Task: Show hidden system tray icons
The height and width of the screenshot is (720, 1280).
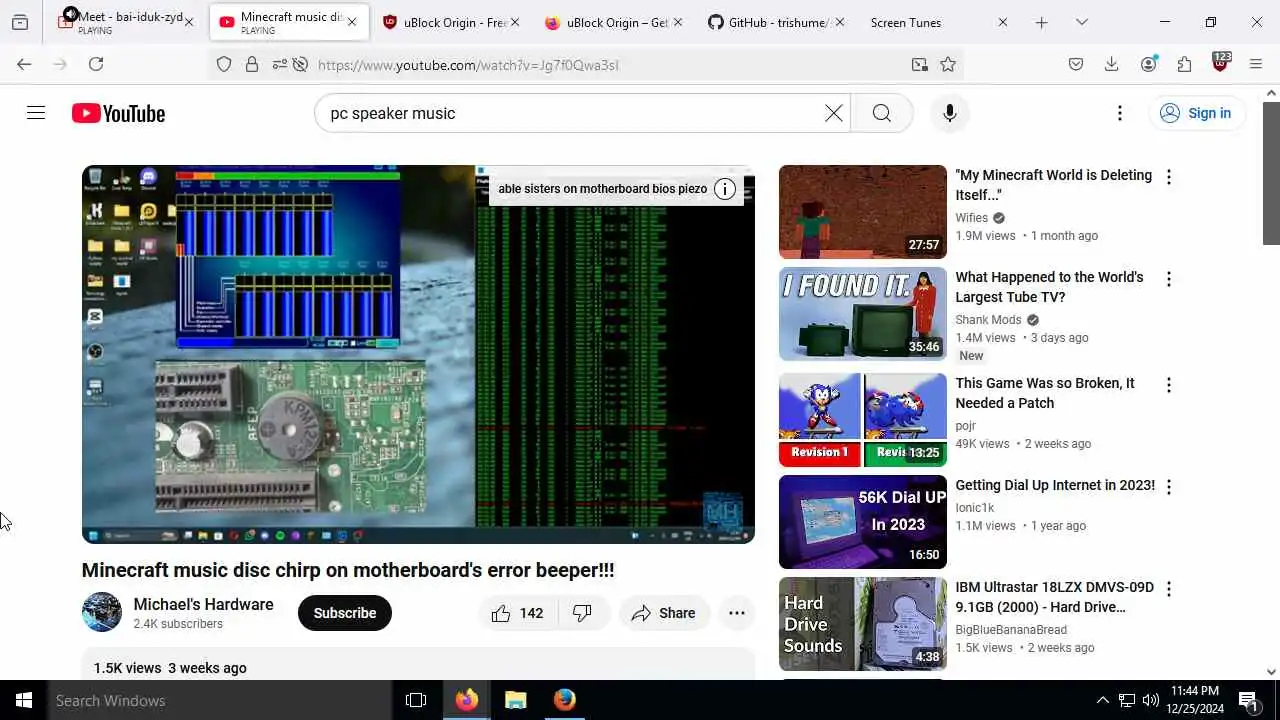Action: pos(1102,700)
